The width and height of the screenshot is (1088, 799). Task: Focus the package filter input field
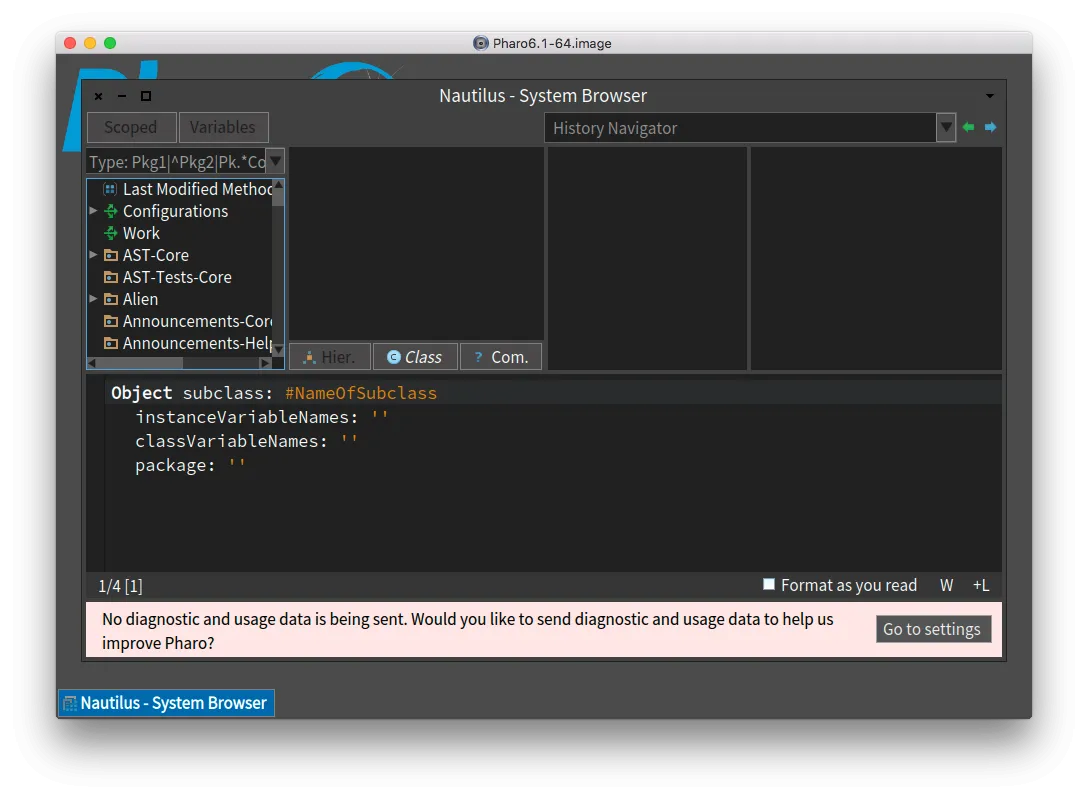pyautogui.click(x=177, y=162)
